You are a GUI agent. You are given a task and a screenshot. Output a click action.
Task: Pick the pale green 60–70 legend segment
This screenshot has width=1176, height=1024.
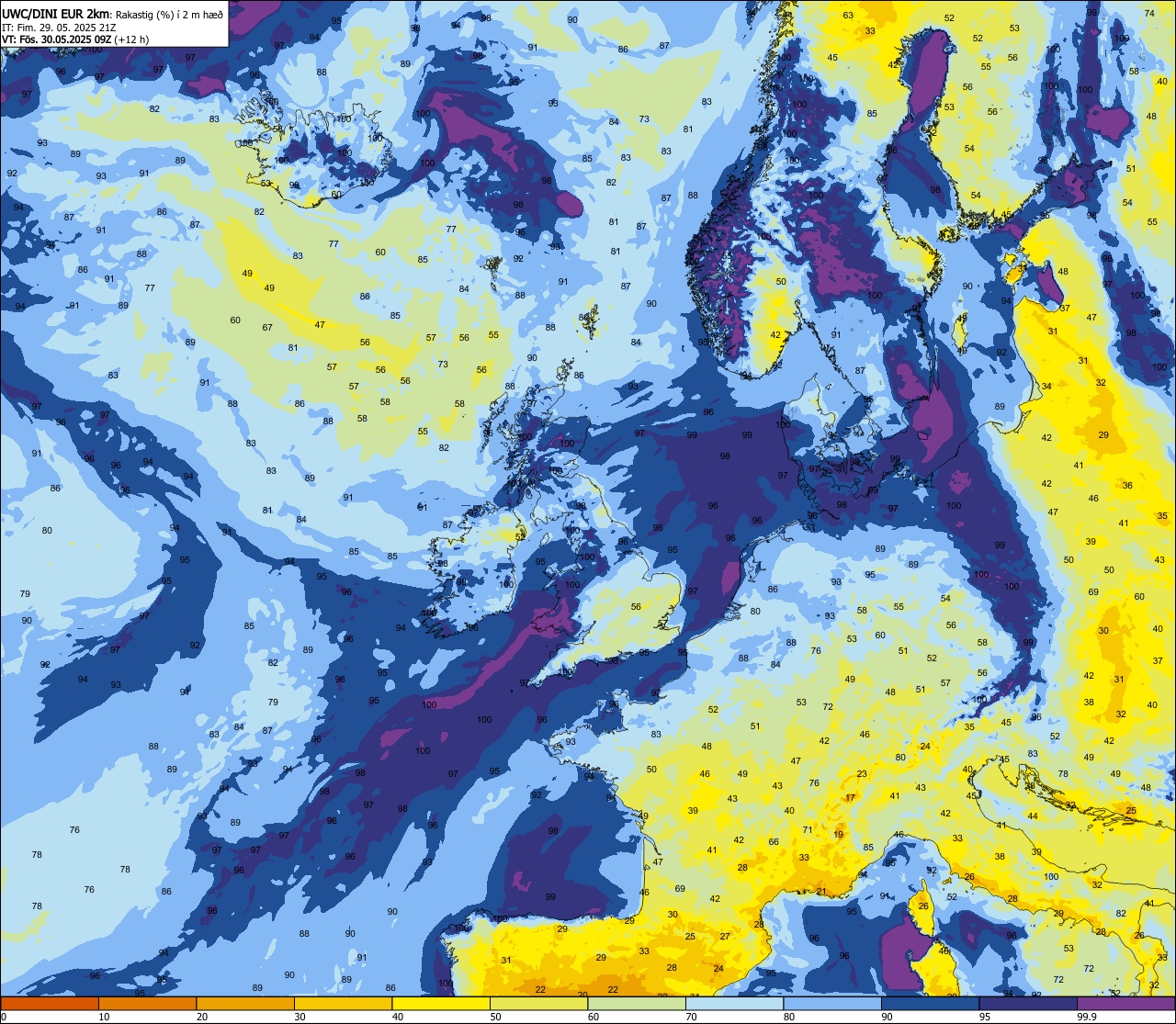[x=637, y=1003]
